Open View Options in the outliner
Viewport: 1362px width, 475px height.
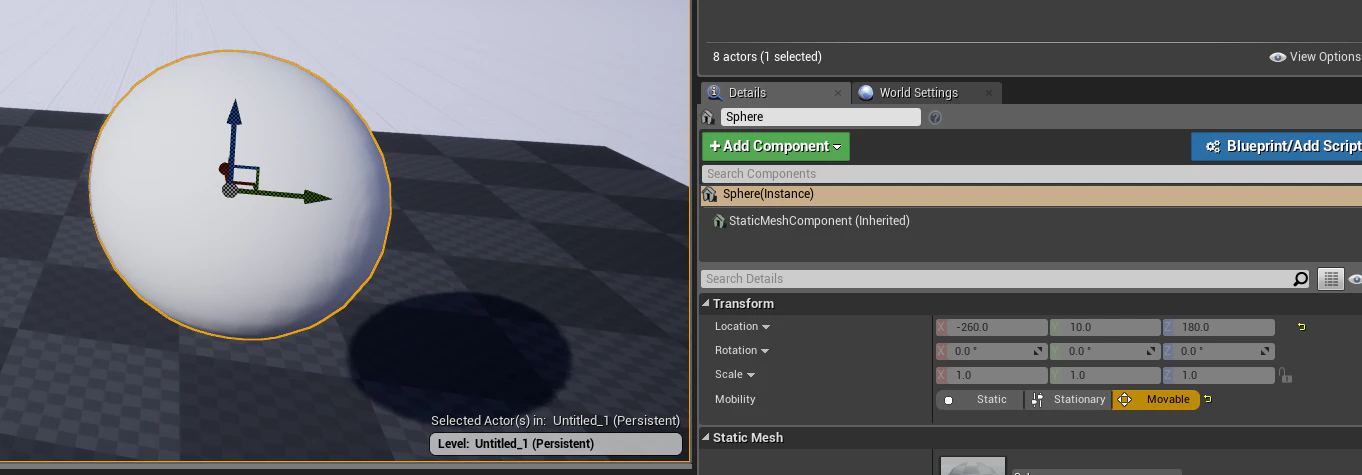[1315, 57]
